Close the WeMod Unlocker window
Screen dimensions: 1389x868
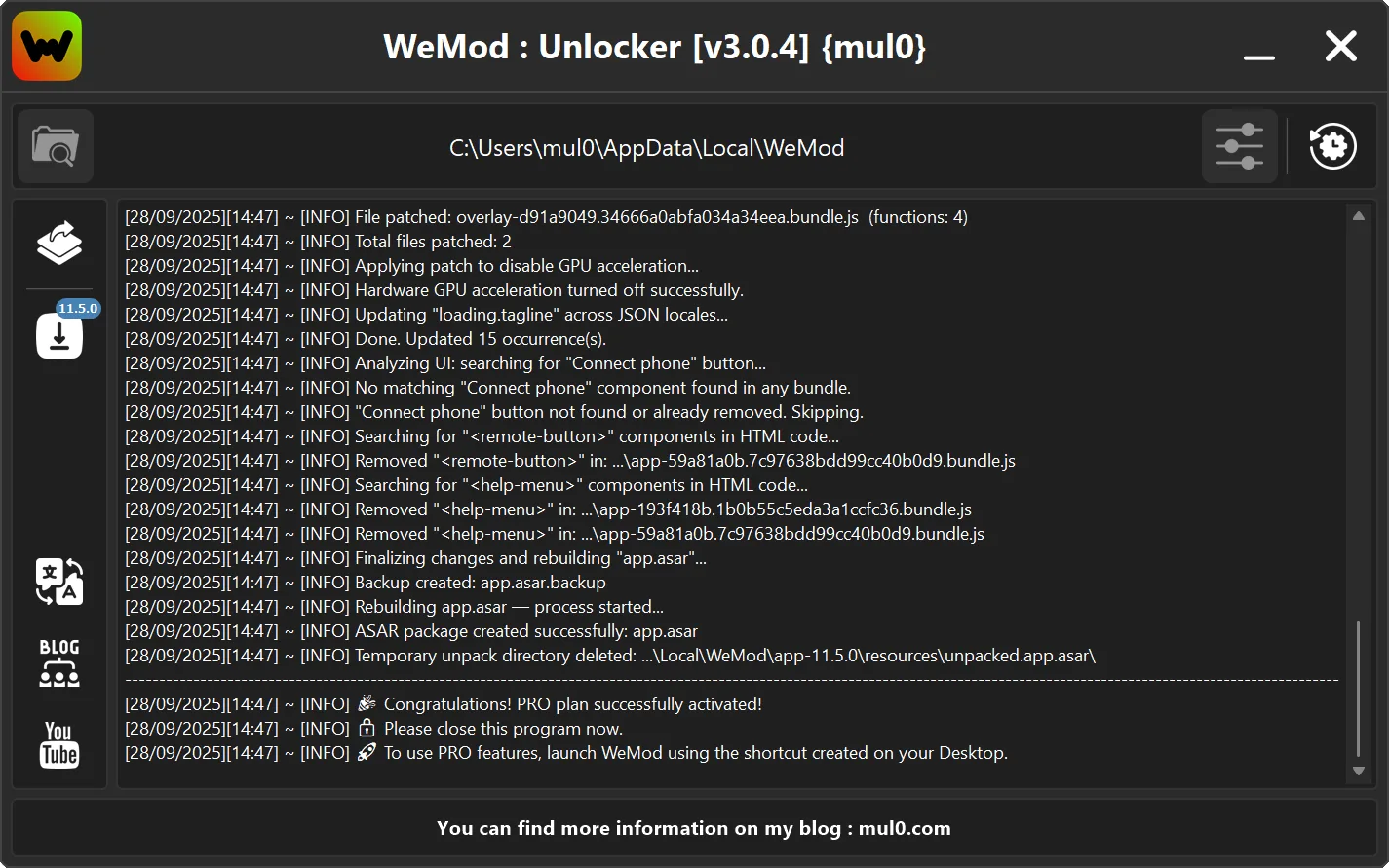tap(1340, 46)
